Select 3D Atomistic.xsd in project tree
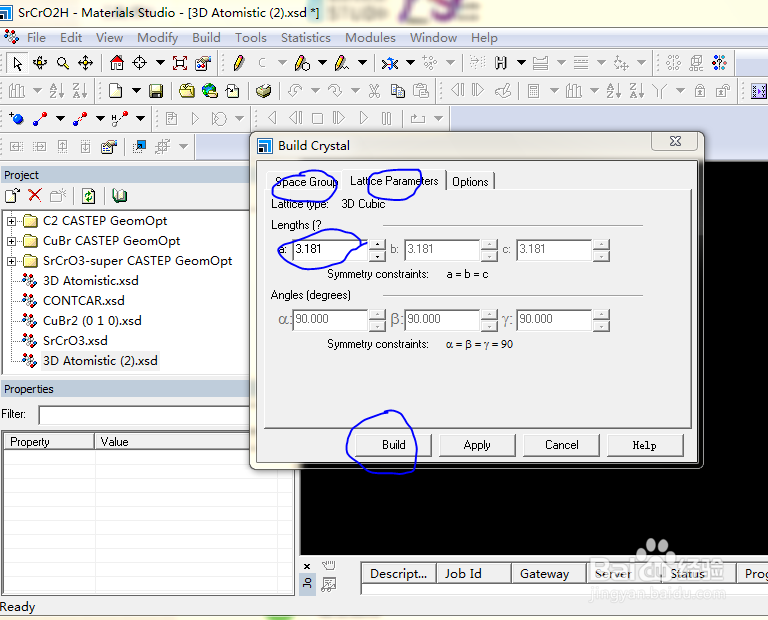 [x=91, y=281]
